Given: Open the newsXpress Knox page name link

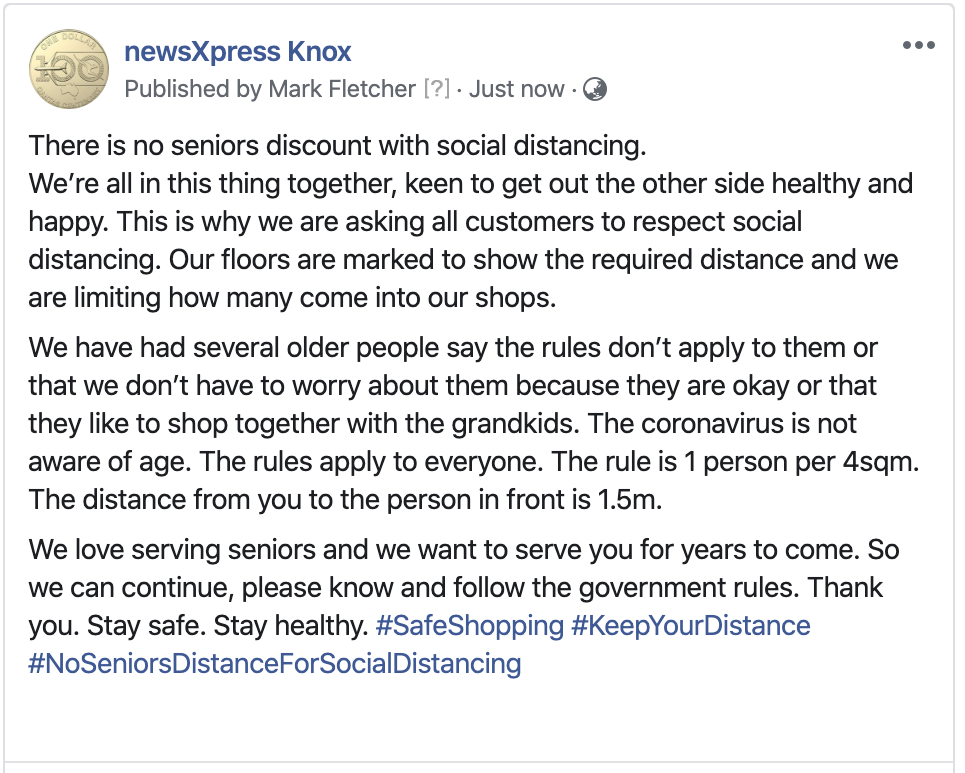Looking at the screenshot, I should [237, 51].
